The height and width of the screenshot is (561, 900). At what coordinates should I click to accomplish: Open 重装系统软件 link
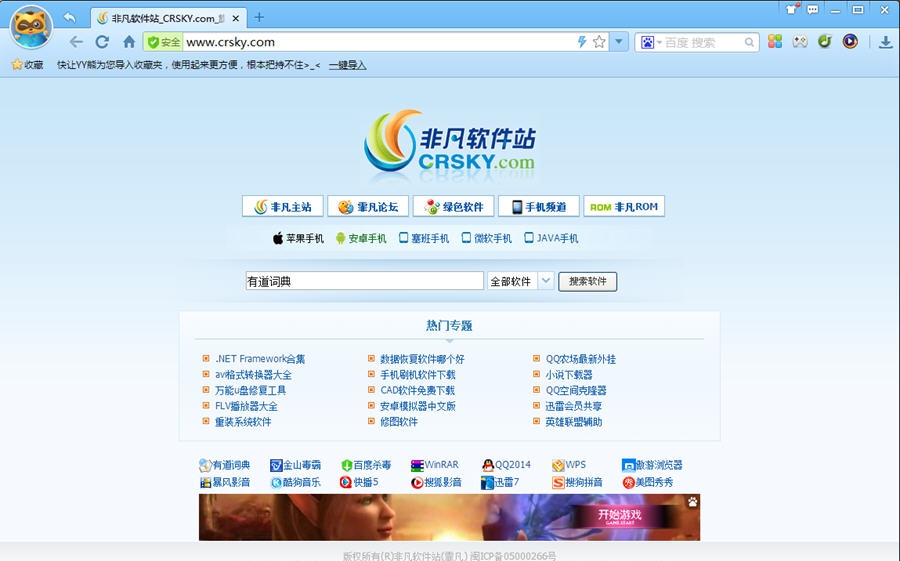[243, 422]
